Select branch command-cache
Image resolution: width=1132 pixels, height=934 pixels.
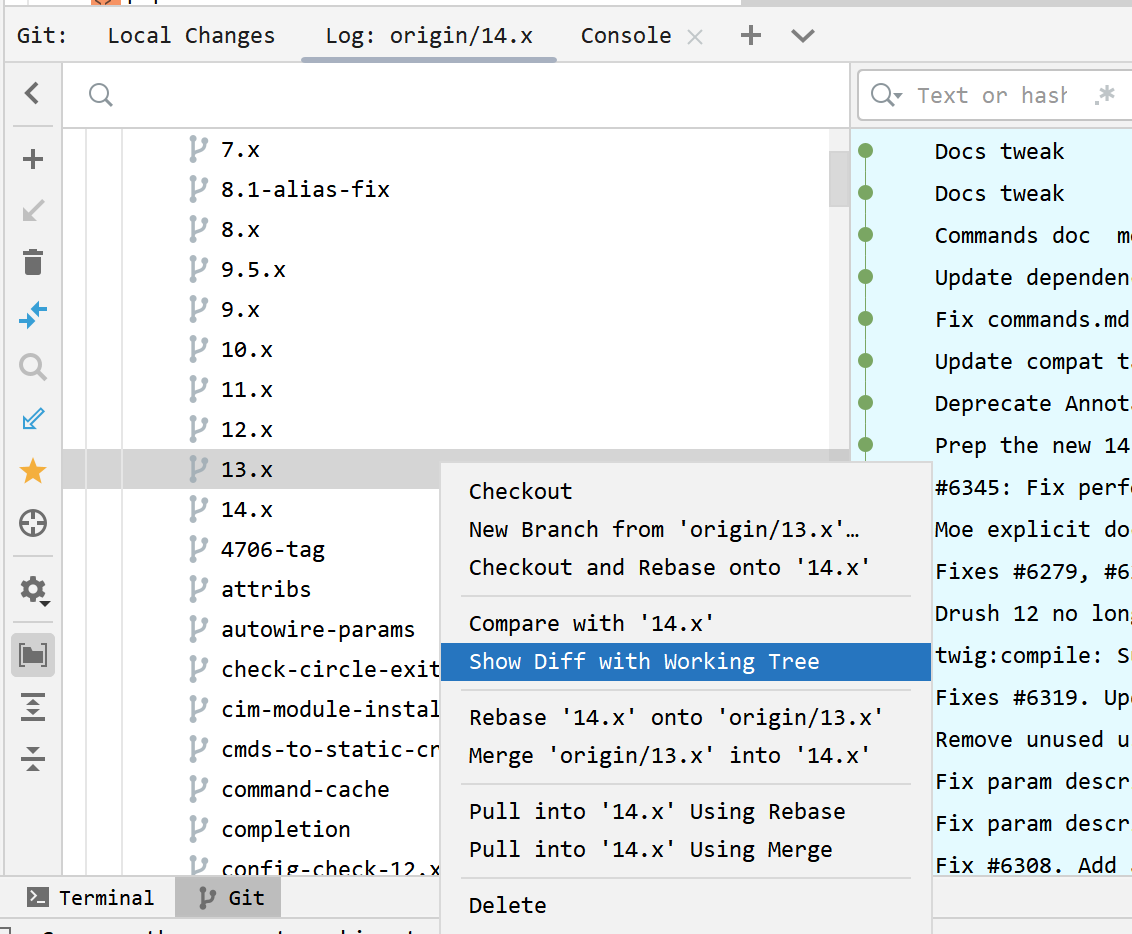pyautogui.click(x=305, y=790)
